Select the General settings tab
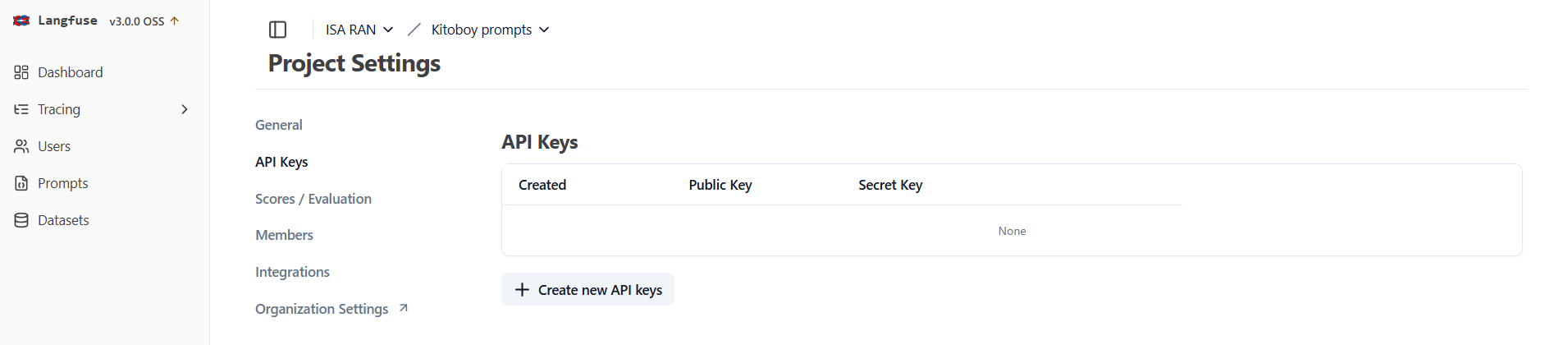 [279, 125]
